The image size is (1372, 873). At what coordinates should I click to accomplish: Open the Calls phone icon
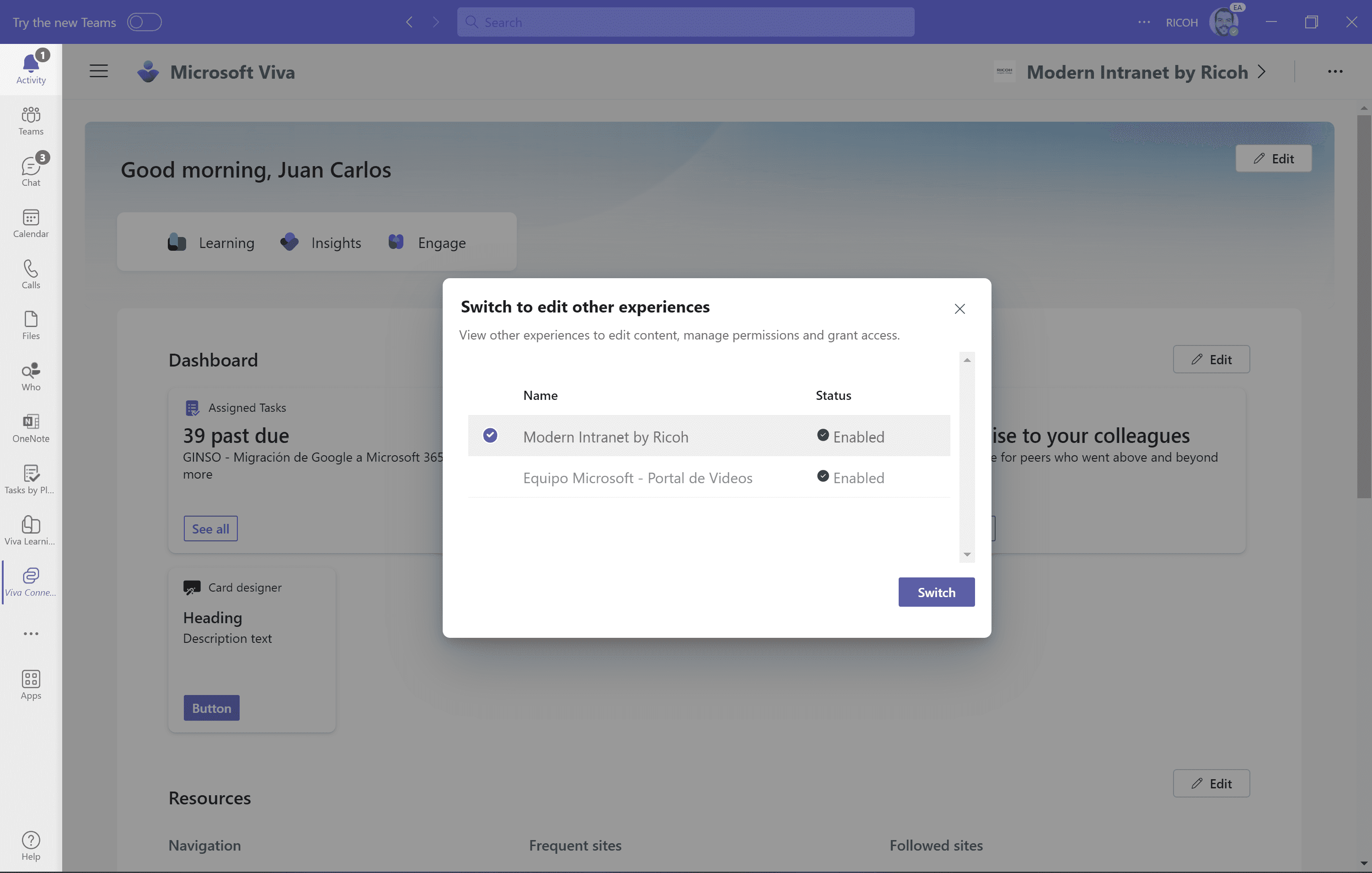(x=31, y=274)
